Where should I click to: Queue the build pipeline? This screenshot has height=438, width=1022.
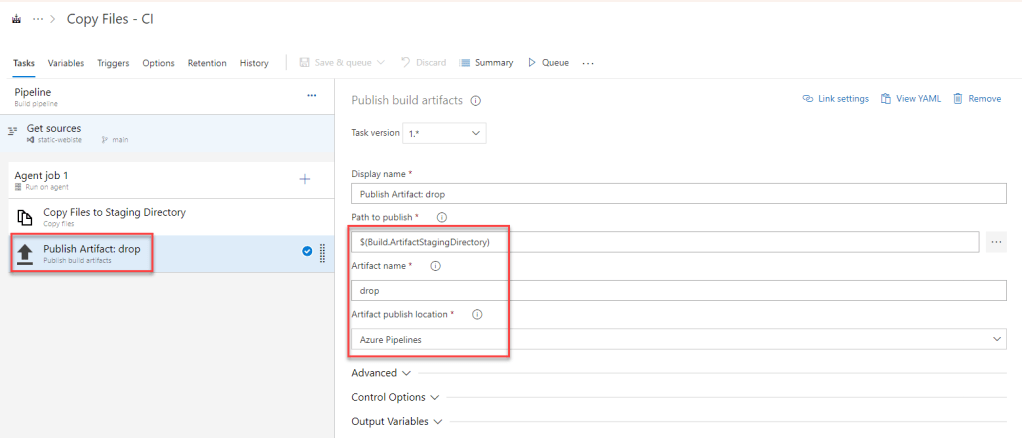tap(548, 63)
